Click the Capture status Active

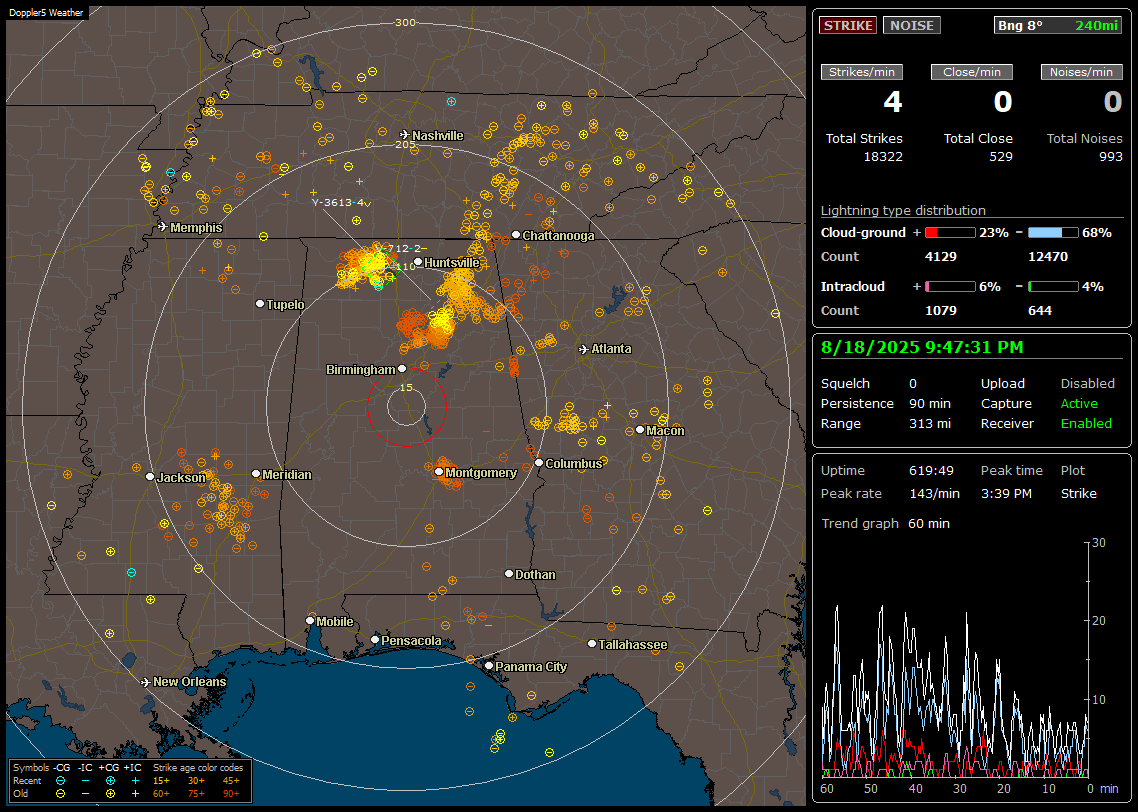pos(1079,403)
